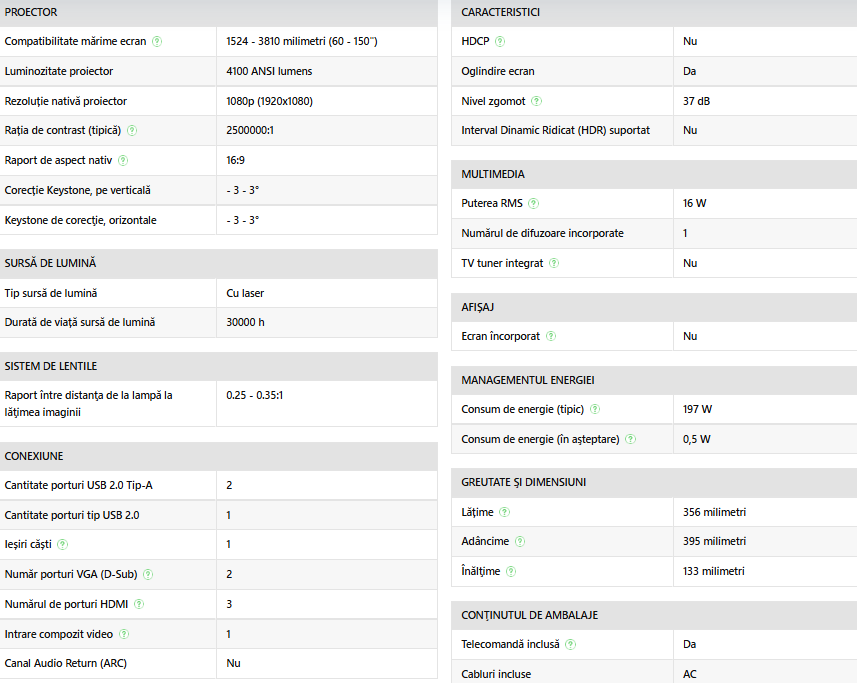Image resolution: width=857 pixels, height=683 pixels.
Task: Click the Lățime help icon
Action: pos(504,512)
